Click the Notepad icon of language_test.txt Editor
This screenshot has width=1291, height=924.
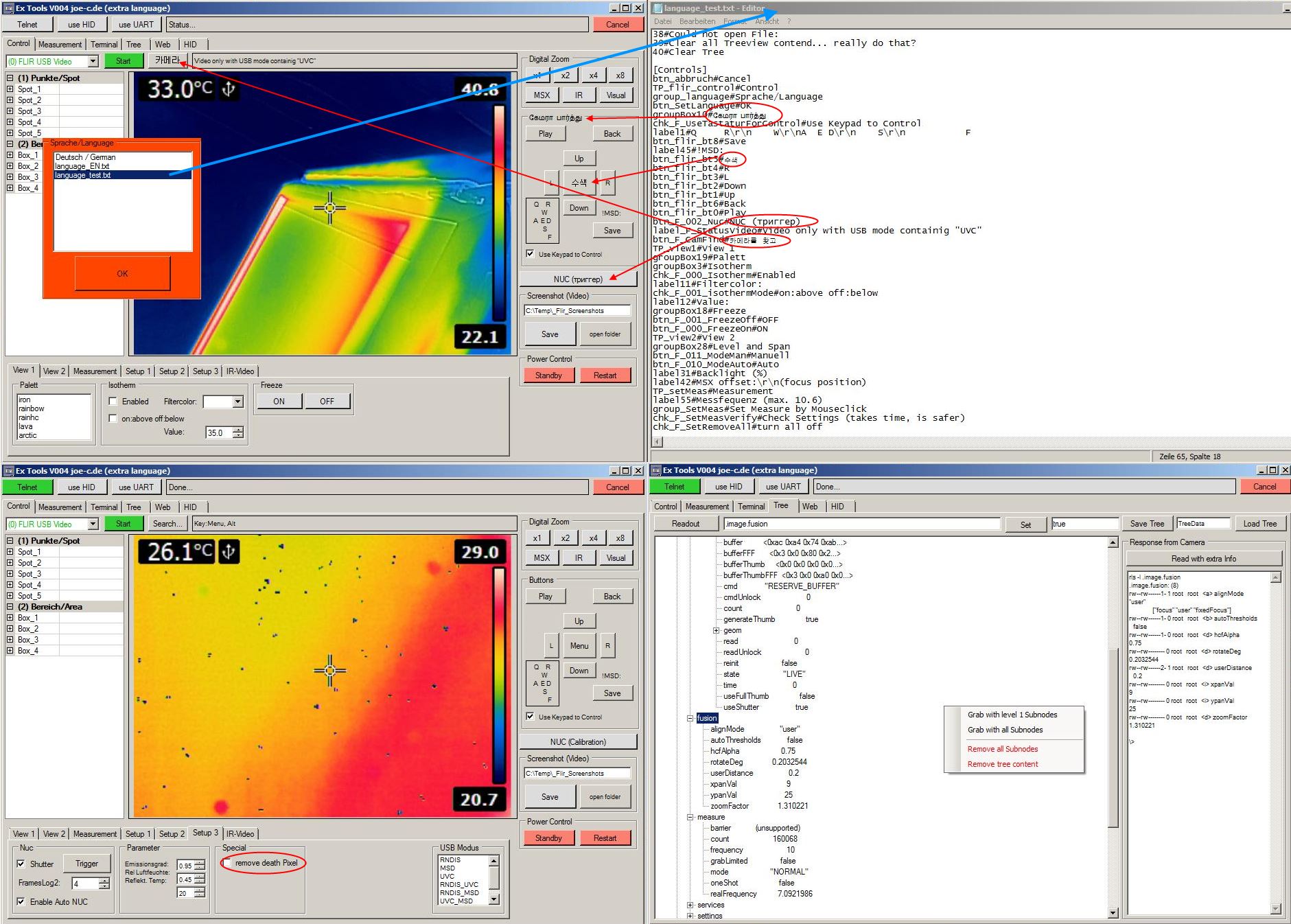658,8
